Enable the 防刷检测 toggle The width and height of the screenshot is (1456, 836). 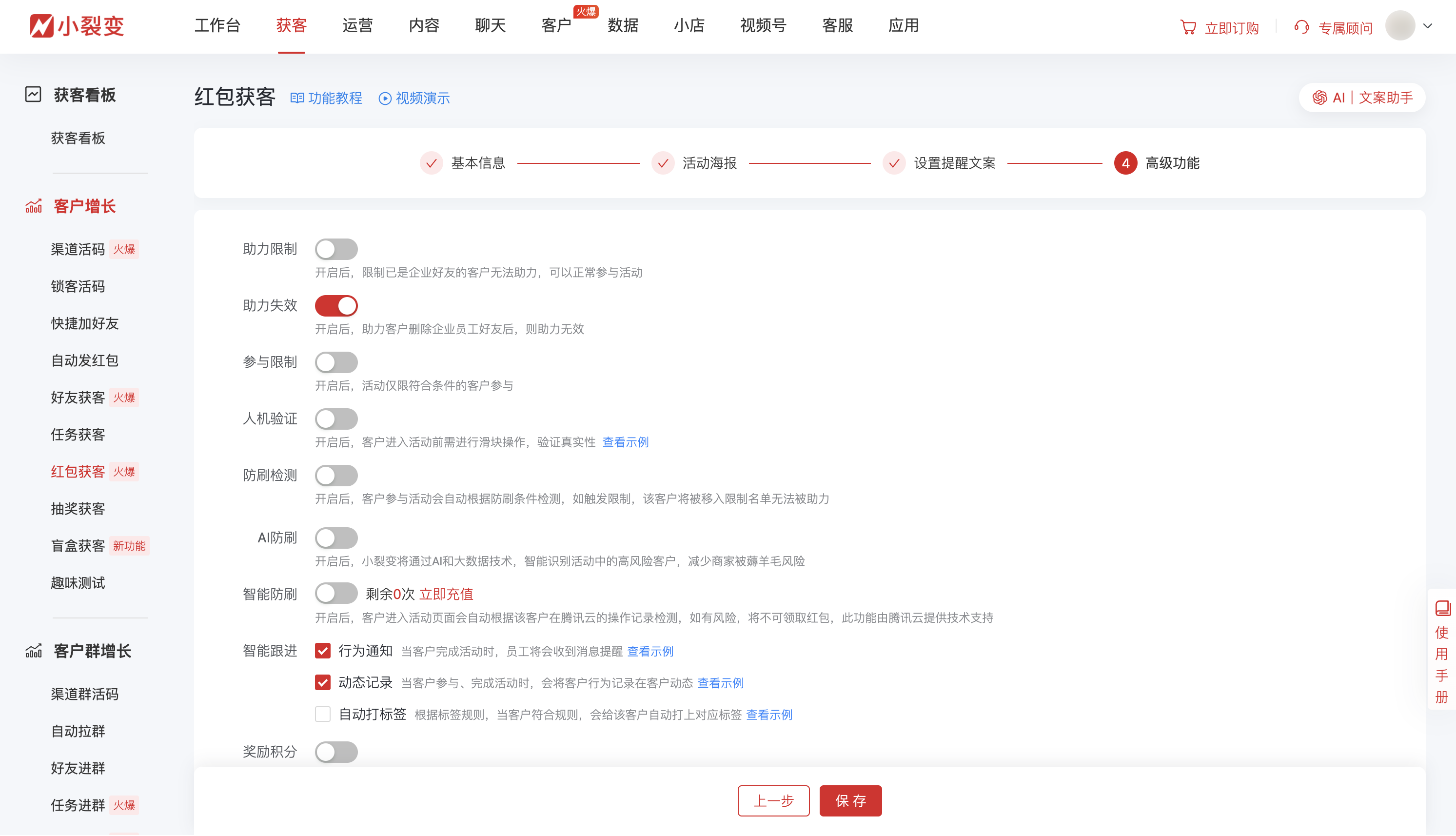pos(336,475)
